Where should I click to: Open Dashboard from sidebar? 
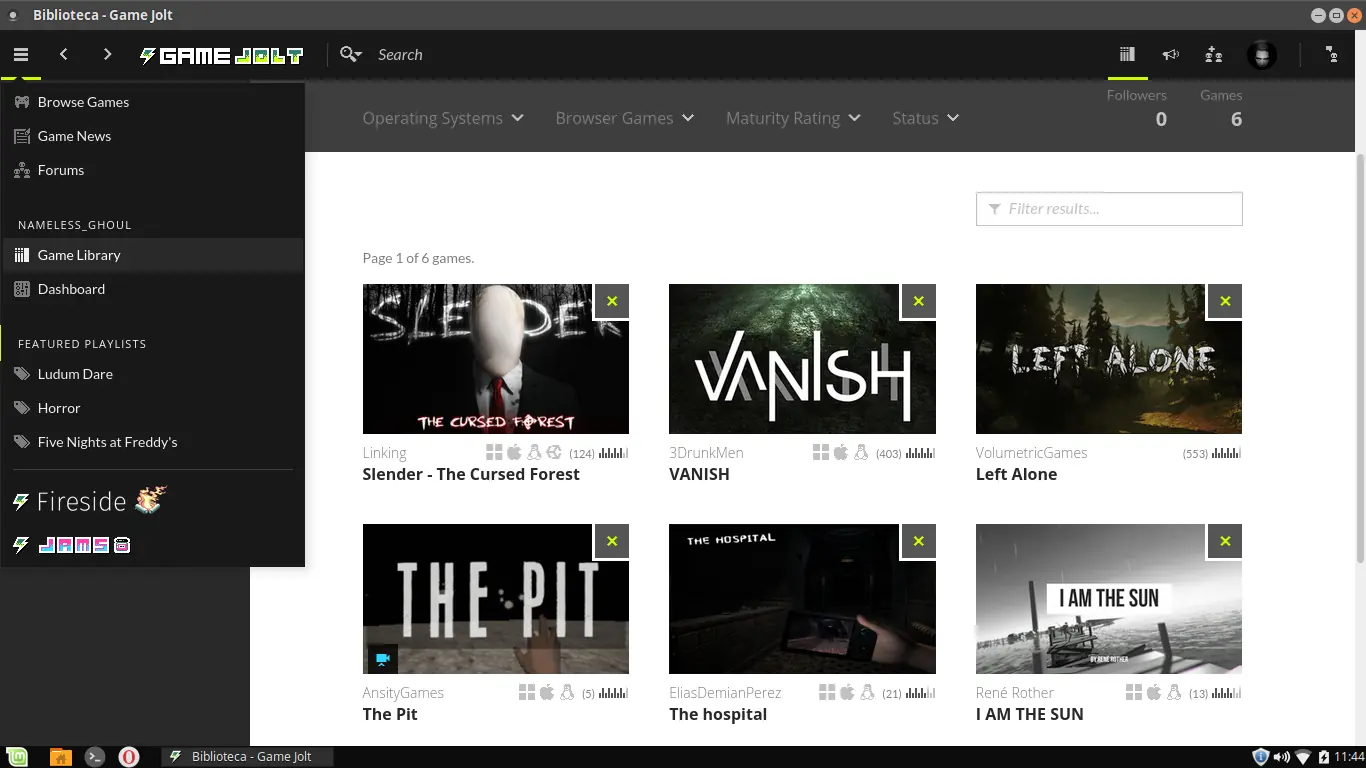pyautogui.click(x=152, y=289)
